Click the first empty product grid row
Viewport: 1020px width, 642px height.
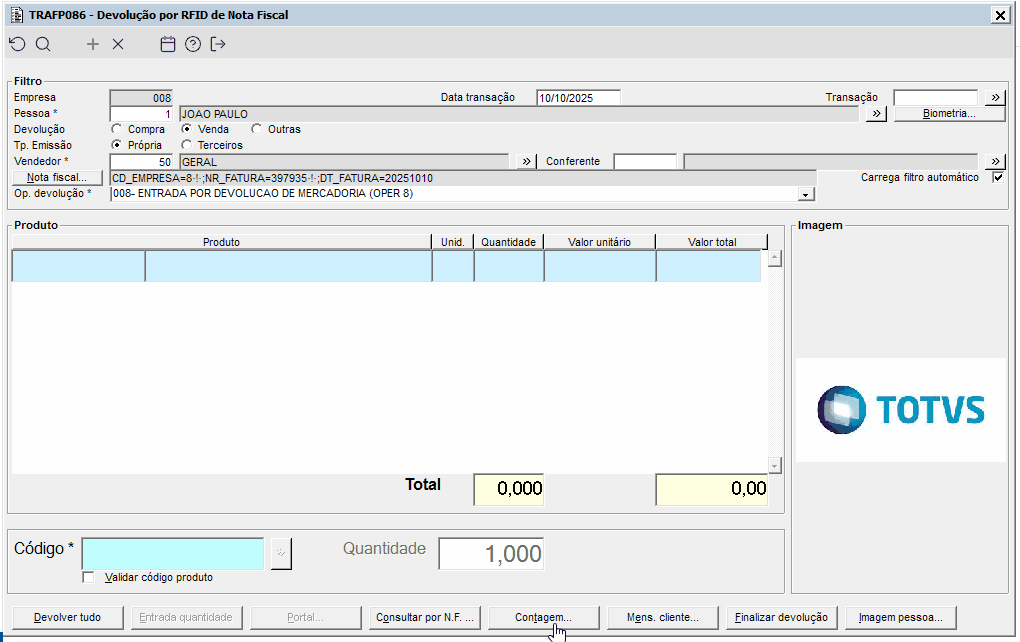(x=386, y=266)
